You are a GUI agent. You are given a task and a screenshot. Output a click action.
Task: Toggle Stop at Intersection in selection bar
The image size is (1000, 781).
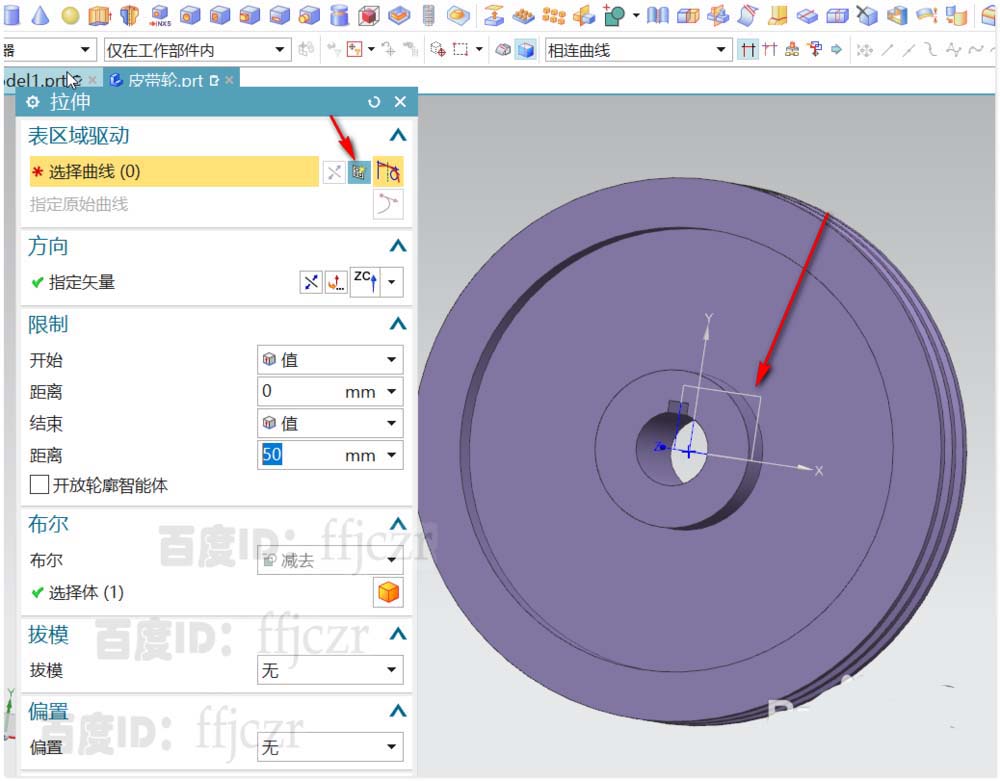(x=748, y=49)
